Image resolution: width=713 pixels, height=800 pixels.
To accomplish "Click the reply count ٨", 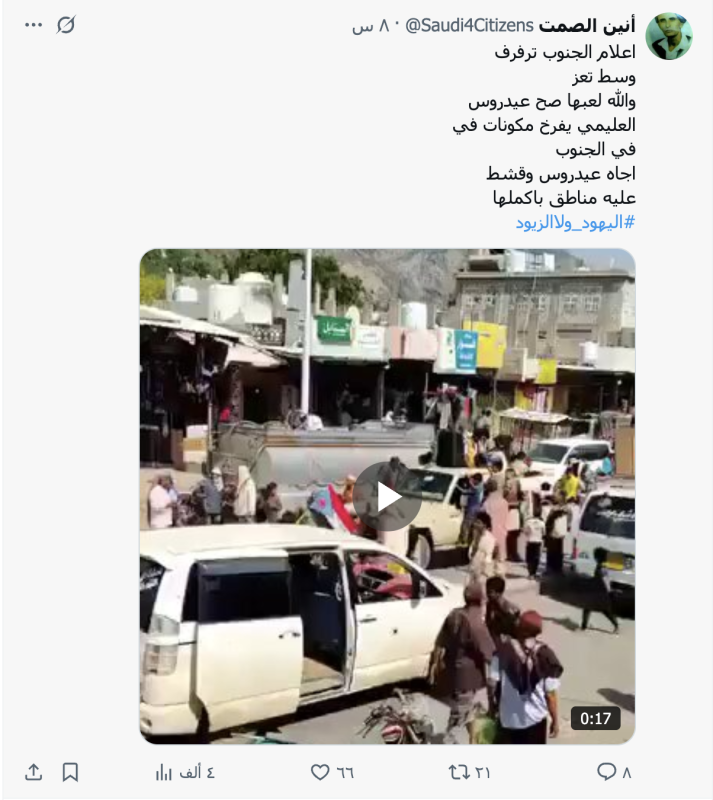I will (627, 772).
